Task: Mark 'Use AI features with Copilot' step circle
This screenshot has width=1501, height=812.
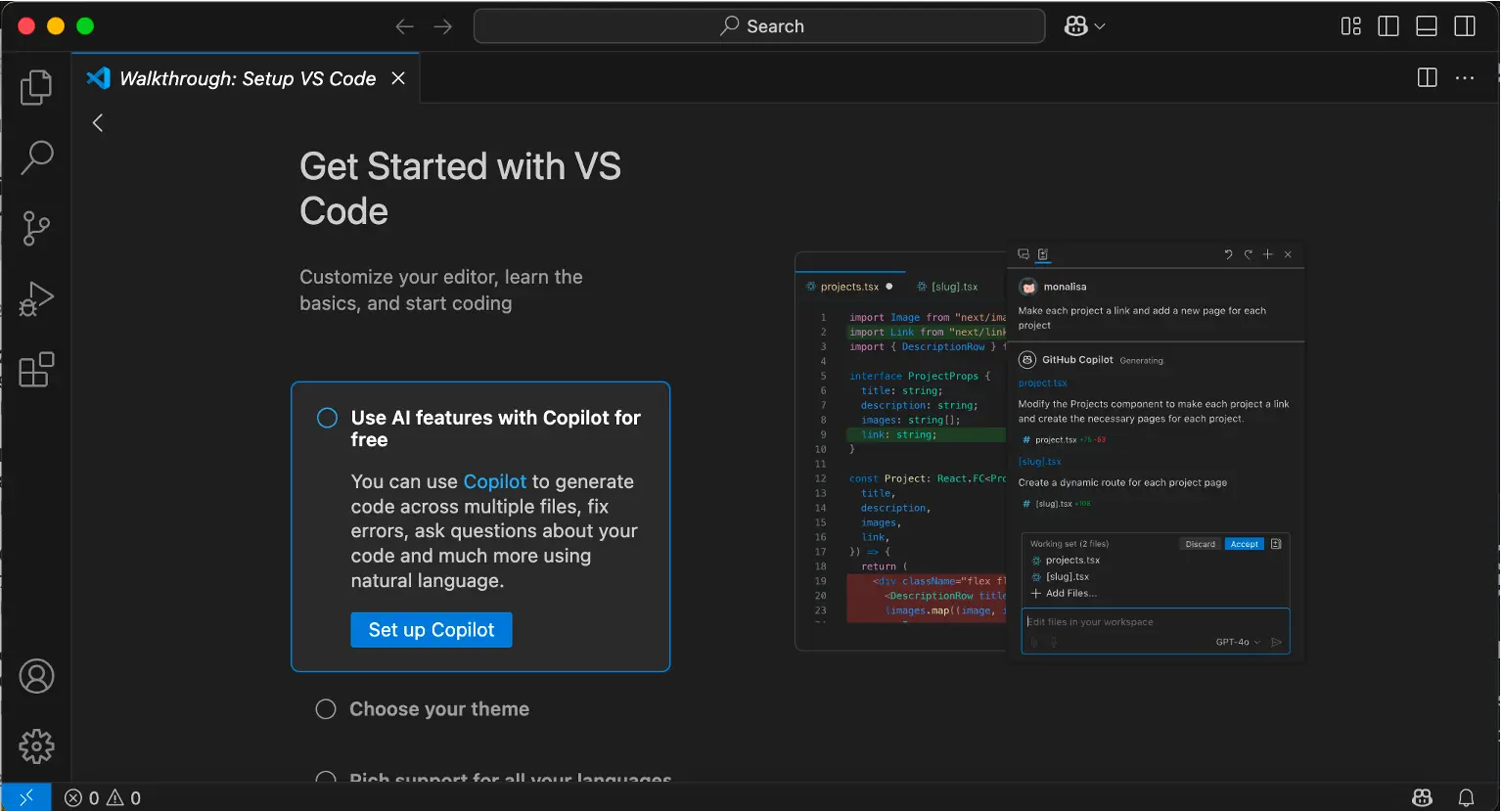Action: click(x=327, y=418)
